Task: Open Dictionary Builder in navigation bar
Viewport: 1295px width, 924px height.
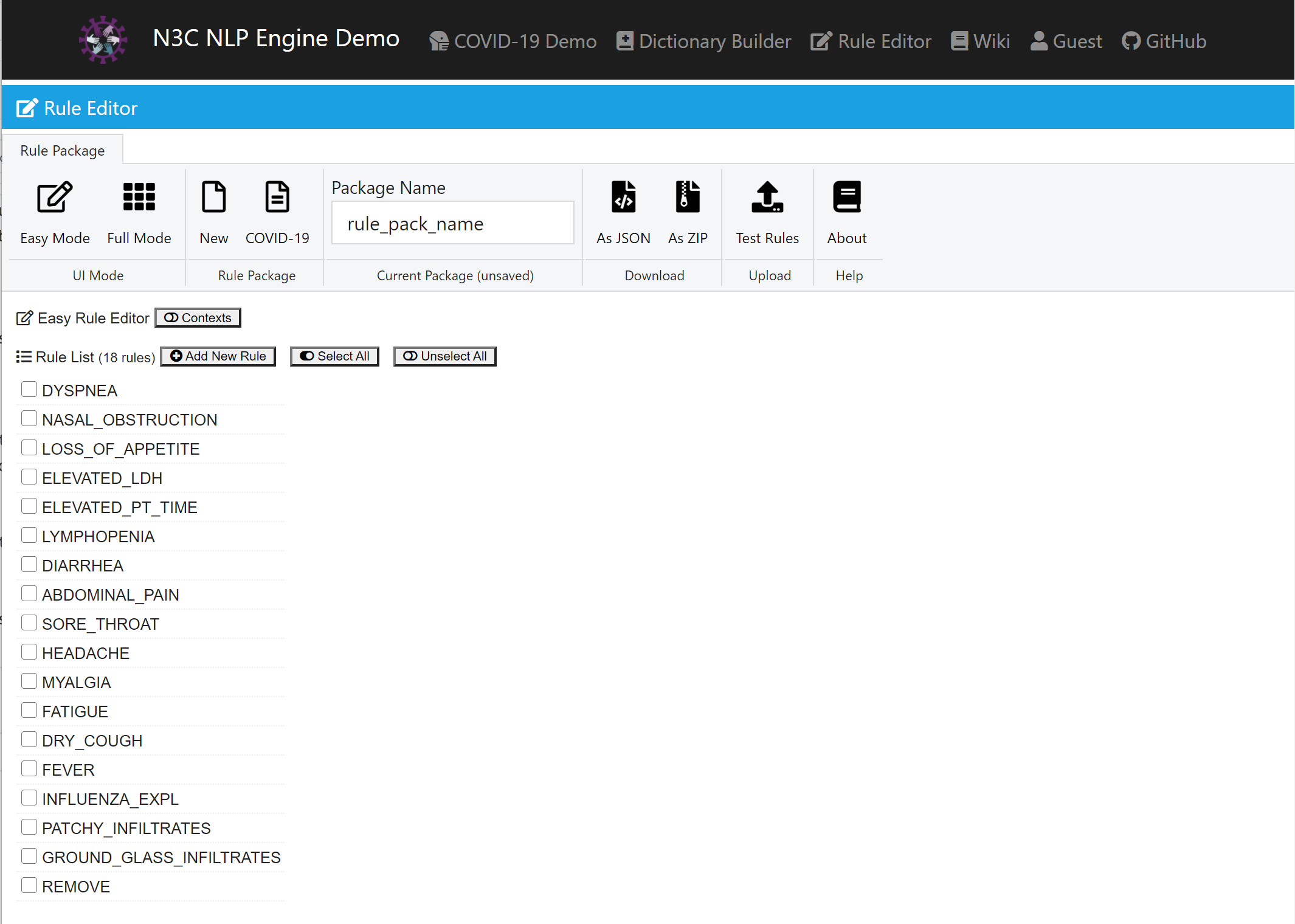Action: click(703, 41)
